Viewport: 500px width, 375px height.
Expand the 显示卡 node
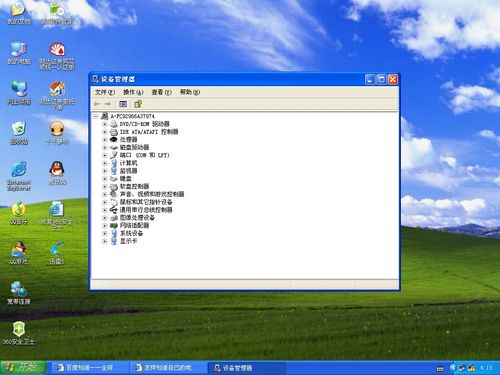[104, 241]
